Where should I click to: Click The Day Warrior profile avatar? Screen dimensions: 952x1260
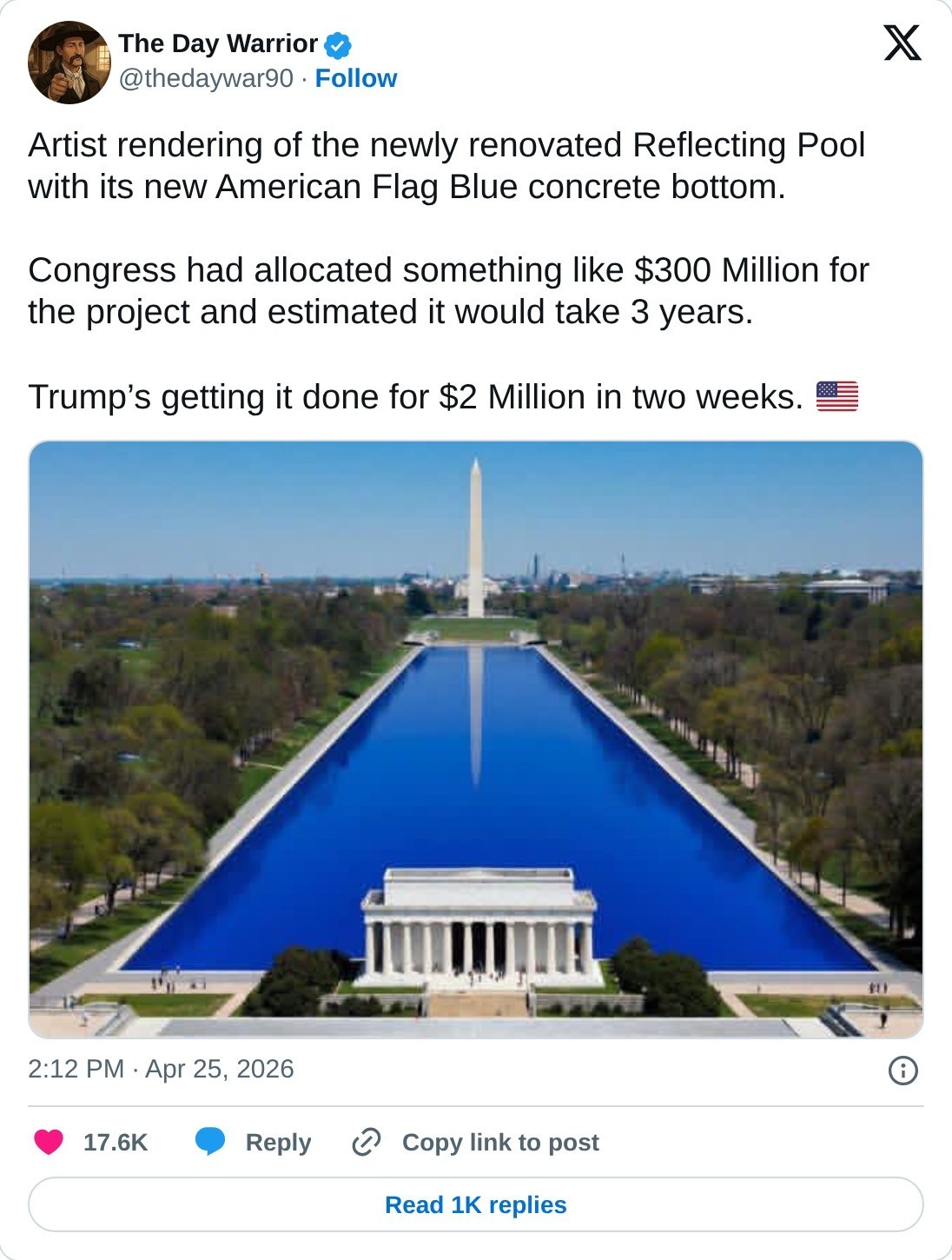tap(69, 63)
